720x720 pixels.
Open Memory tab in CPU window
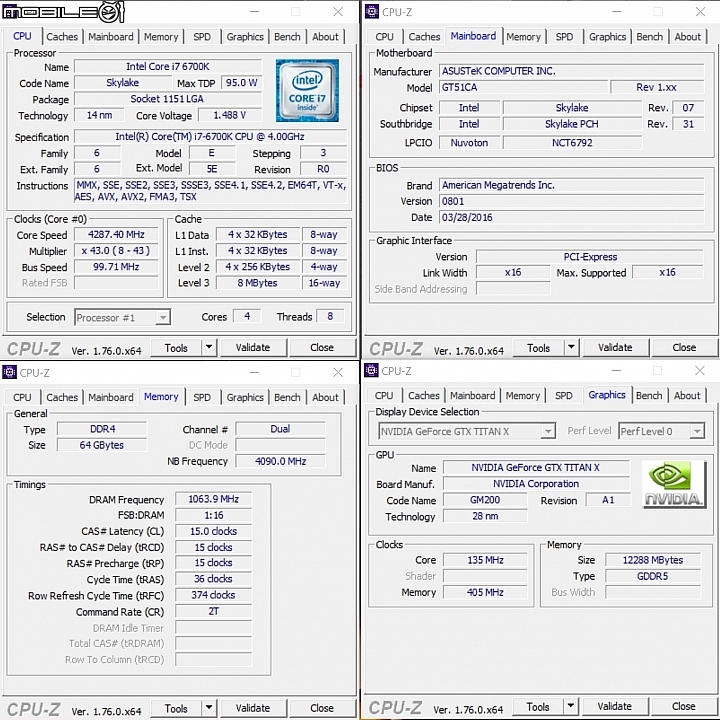coord(161,37)
